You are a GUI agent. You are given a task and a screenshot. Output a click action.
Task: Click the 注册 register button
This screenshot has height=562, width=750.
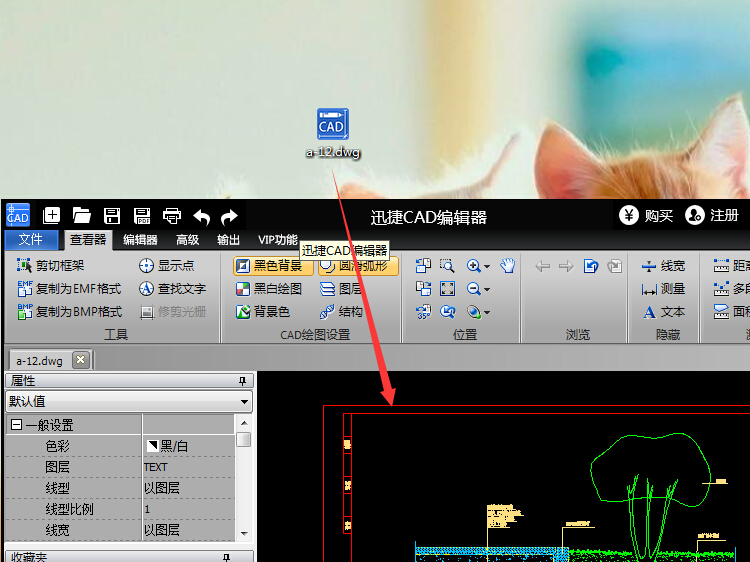point(712,216)
